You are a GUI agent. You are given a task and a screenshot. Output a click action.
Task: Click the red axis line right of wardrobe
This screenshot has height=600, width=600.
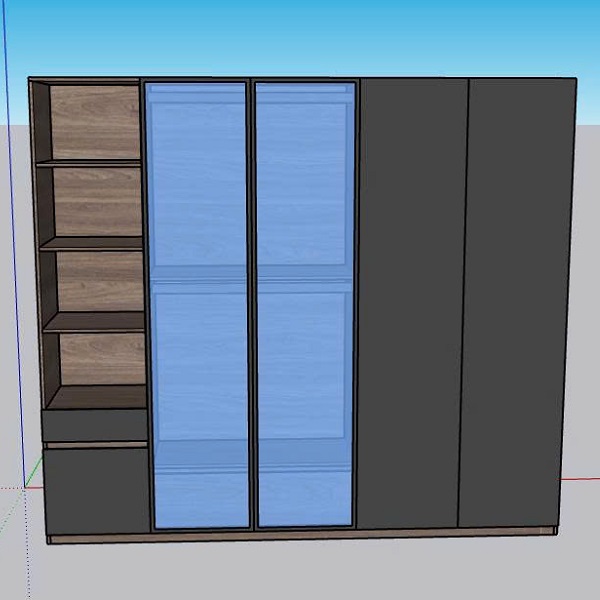click(x=585, y=479)
